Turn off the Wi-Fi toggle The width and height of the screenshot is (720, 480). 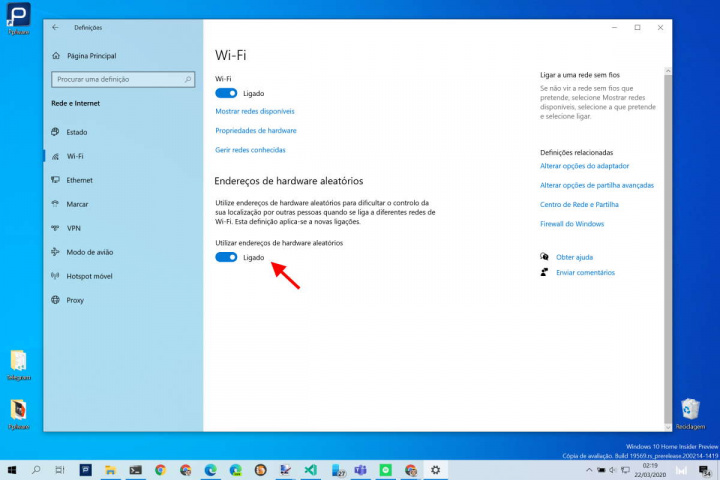[226, 93]
